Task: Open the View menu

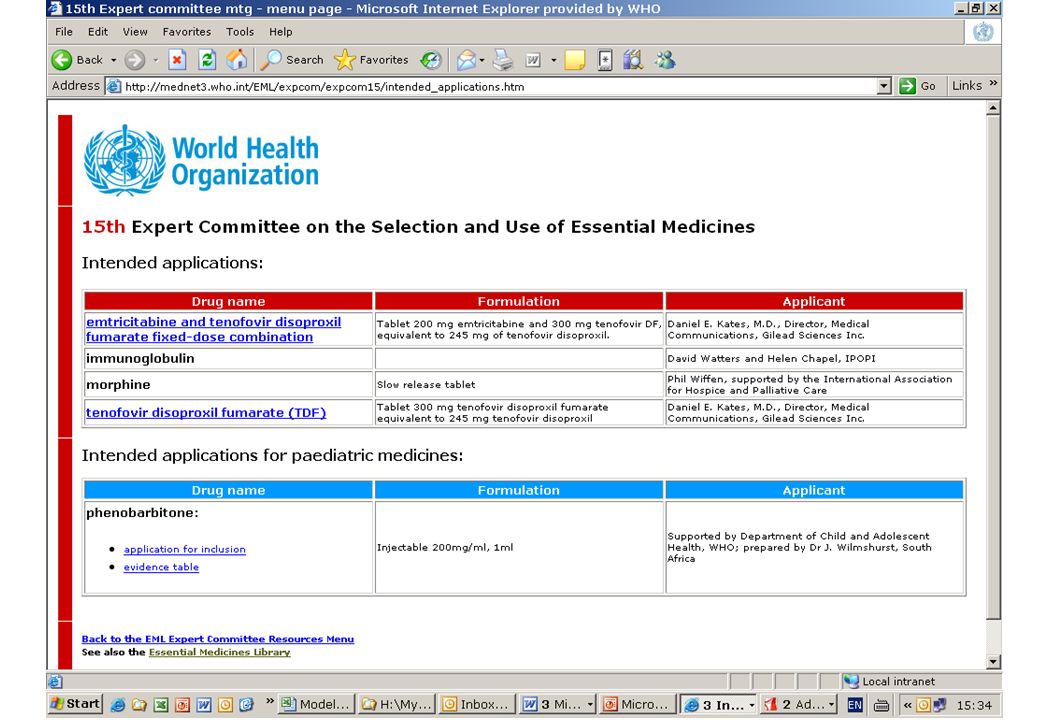Action: tap(135, 32)
